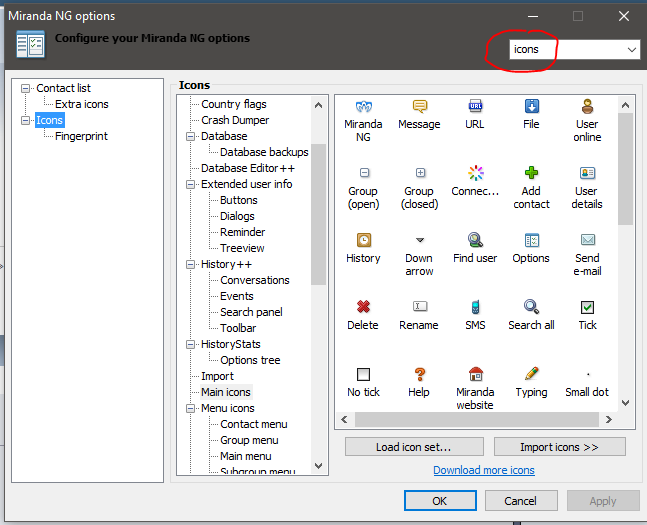Screen dimensions: 647x525
Task: Select the Rename icon
Action: point(420,306)
